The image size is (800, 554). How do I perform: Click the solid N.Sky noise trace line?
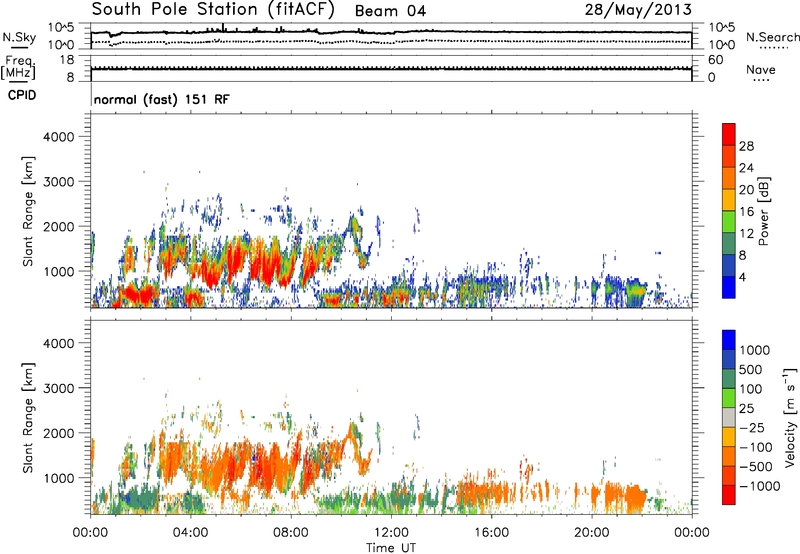coord(391,32)
